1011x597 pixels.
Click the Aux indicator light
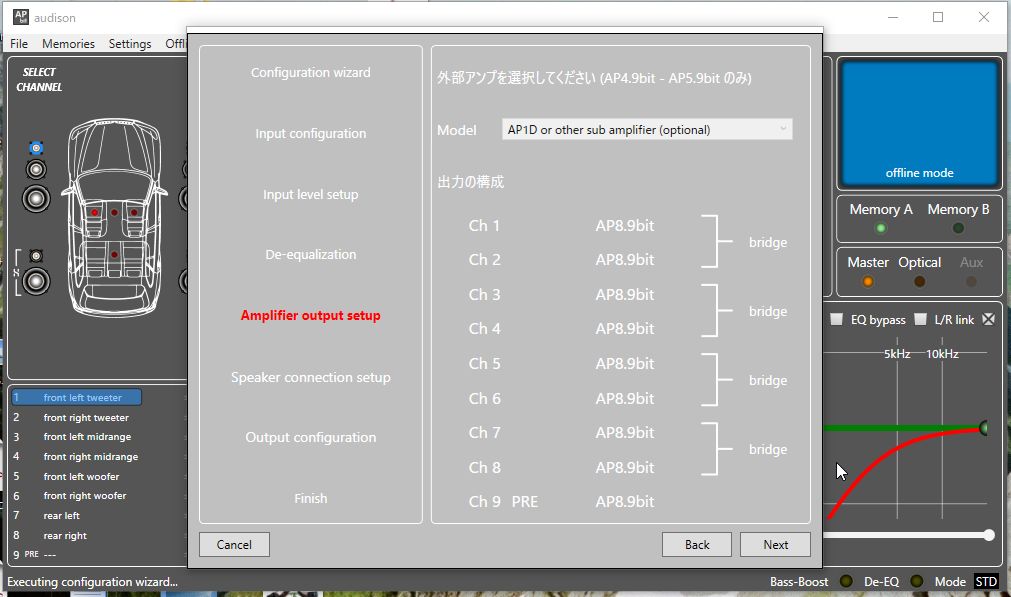point(971,282)
